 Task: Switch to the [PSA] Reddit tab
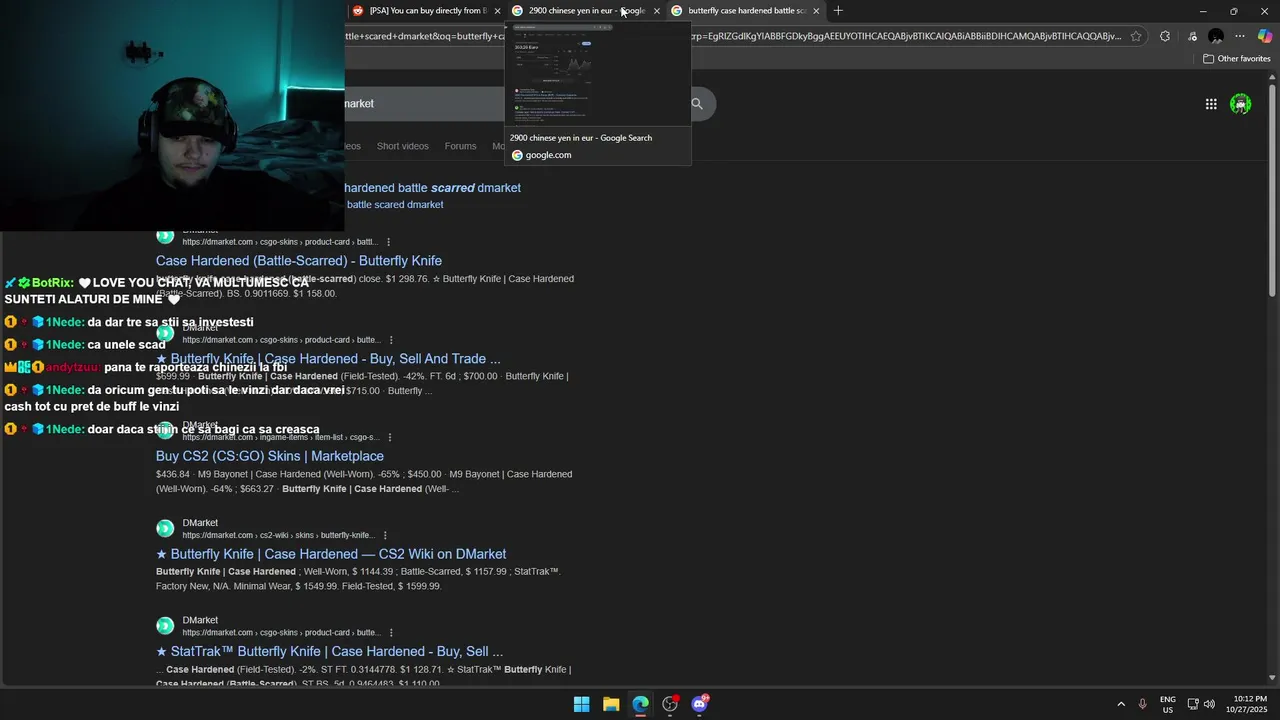(427, 11)
